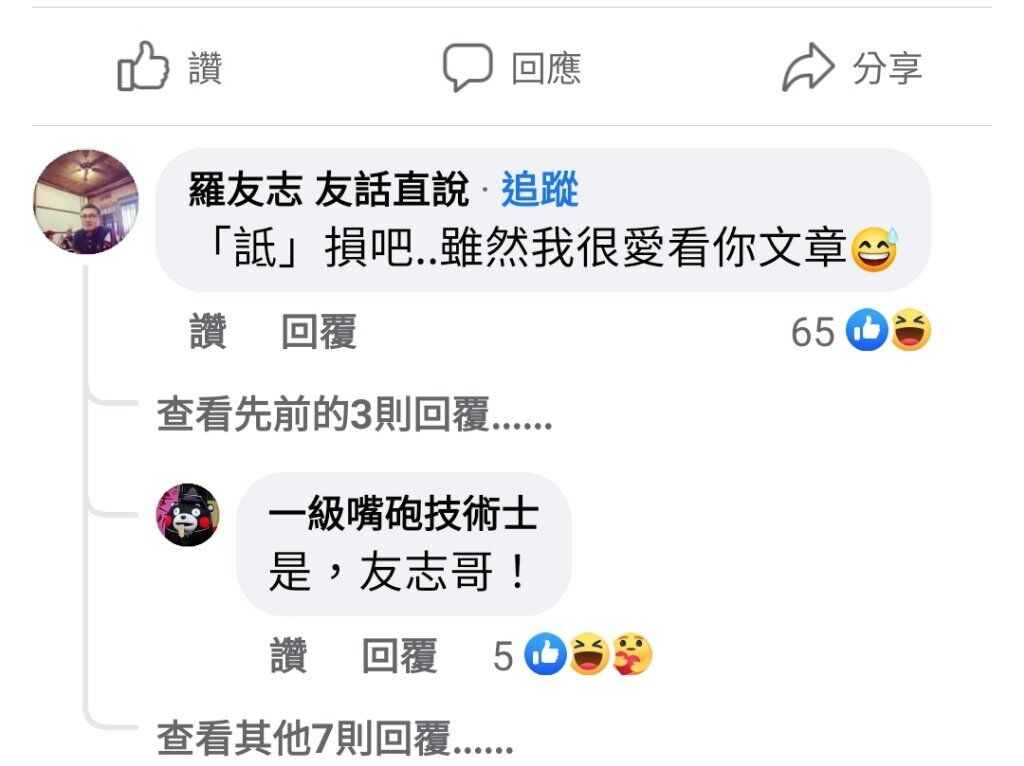The width and height of the screenshot is (1024, 766).
Task: Open the 65 reactions count
Action: [812, 332]
